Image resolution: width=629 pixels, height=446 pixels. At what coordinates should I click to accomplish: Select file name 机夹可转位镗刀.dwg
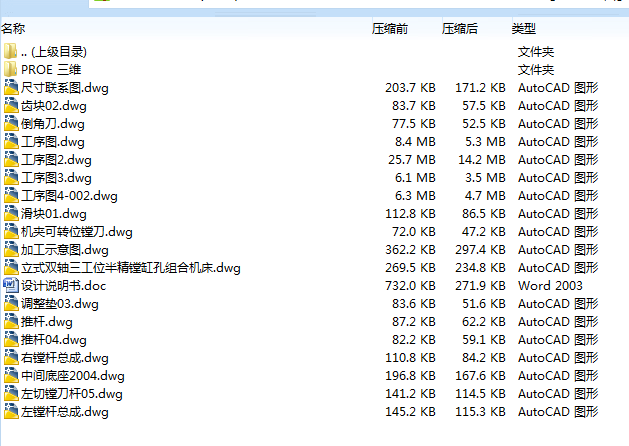point(77,232)
